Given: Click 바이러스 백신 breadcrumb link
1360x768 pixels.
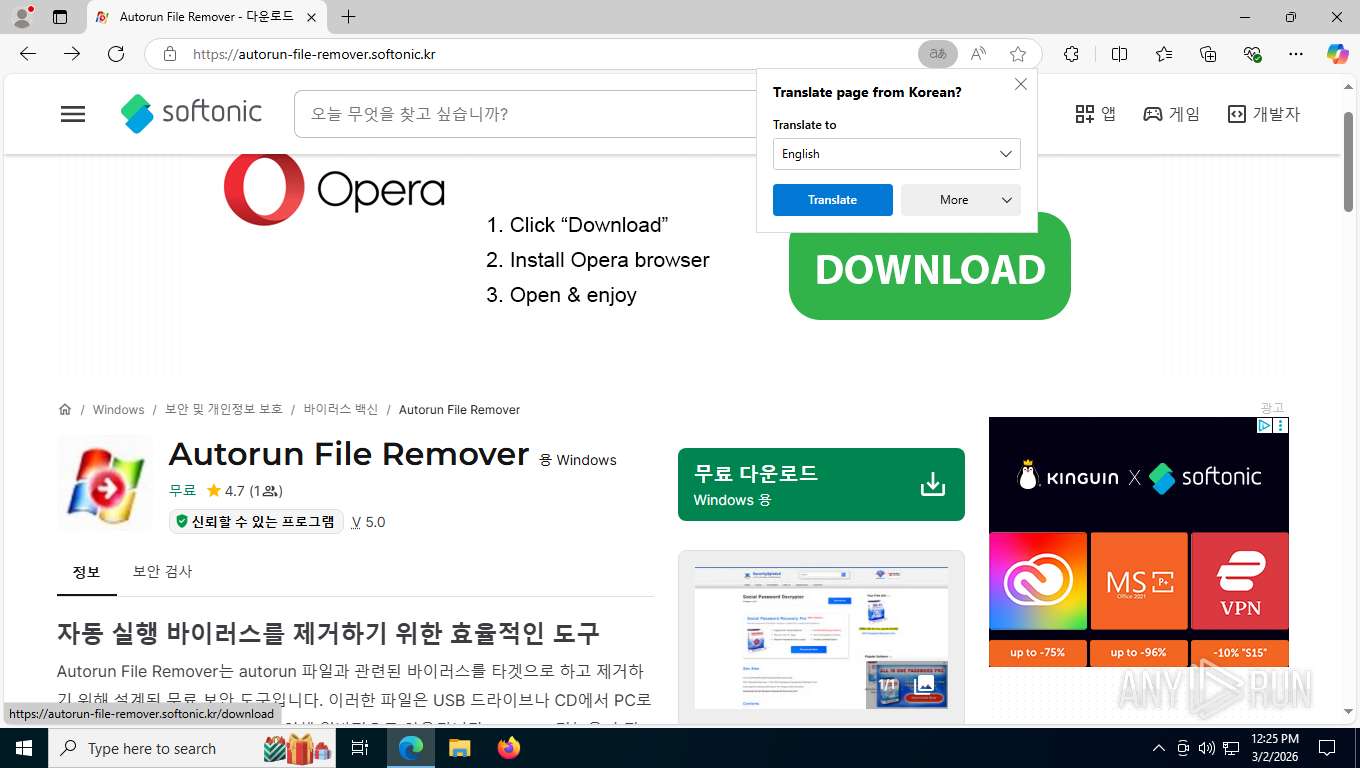Looking at the screenshot, I should click(x=341, y=409).
